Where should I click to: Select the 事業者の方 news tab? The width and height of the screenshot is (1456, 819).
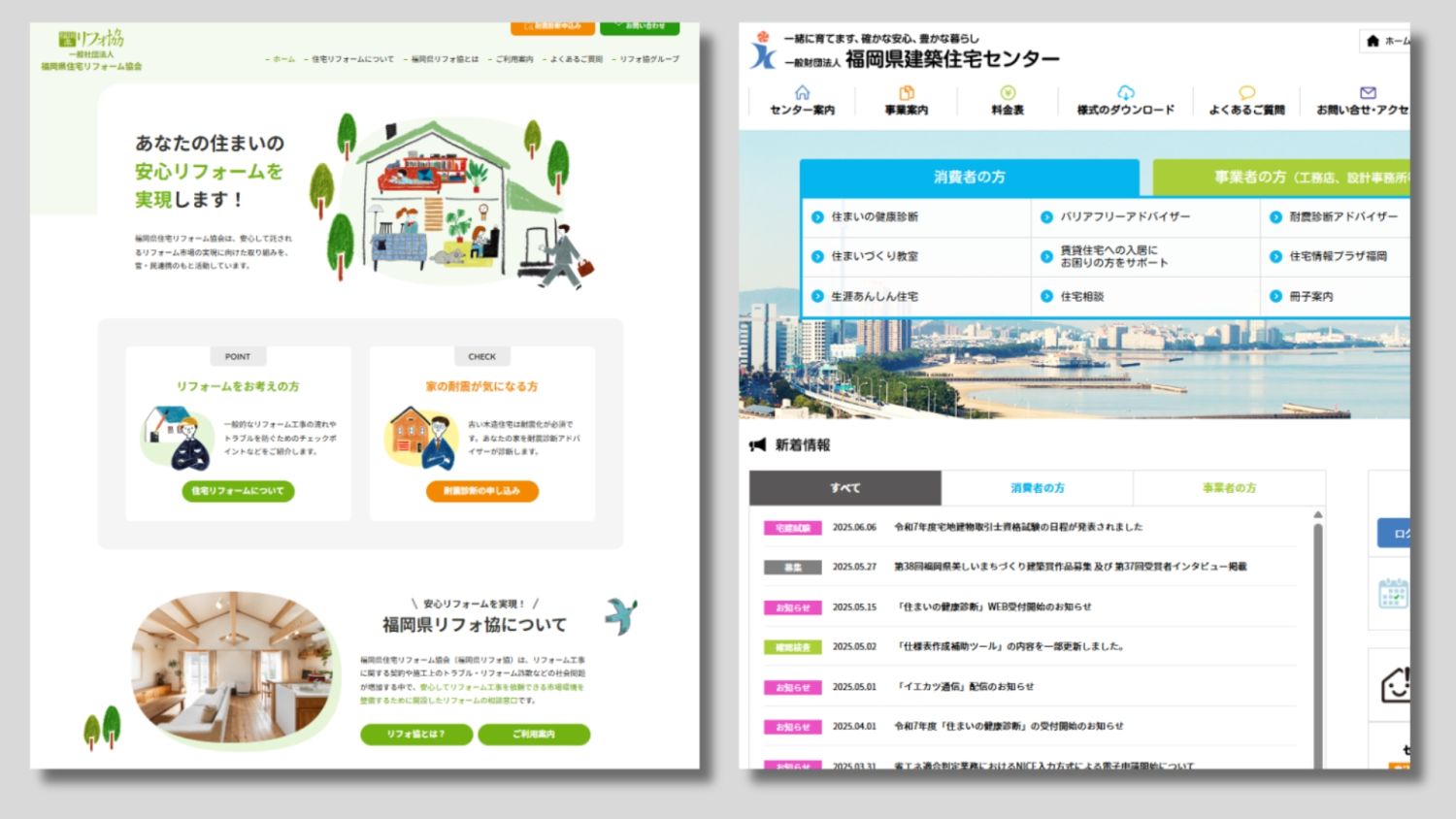tap(1229, 488)
